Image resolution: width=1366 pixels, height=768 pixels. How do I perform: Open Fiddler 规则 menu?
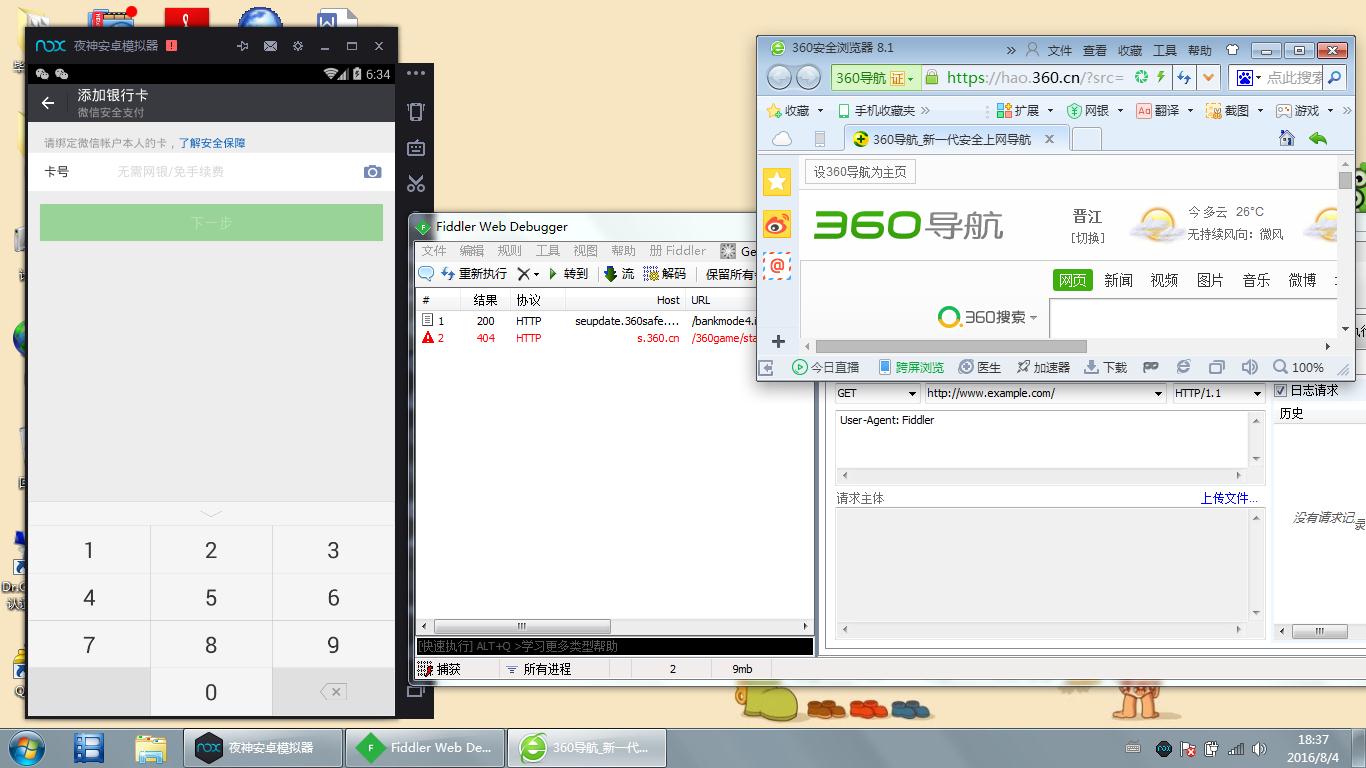click(509, 251)
